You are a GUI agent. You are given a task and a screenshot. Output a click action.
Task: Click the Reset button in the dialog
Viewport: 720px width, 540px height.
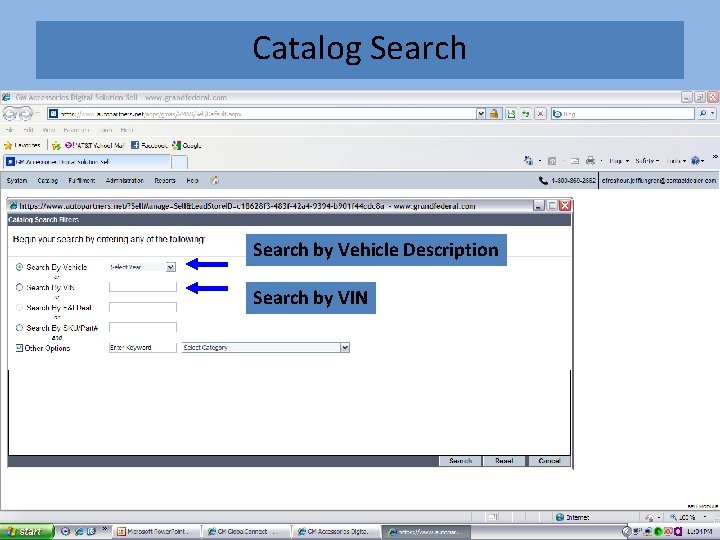click(504, 461)
